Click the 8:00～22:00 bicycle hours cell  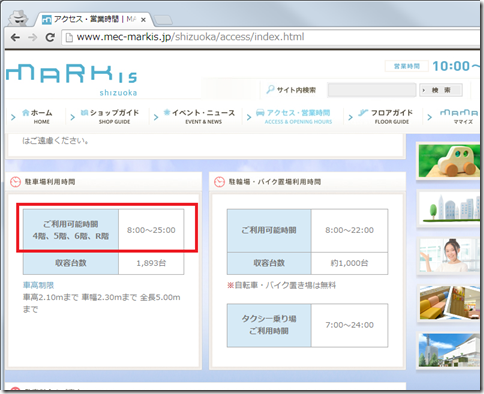click(x=349, y=230)
